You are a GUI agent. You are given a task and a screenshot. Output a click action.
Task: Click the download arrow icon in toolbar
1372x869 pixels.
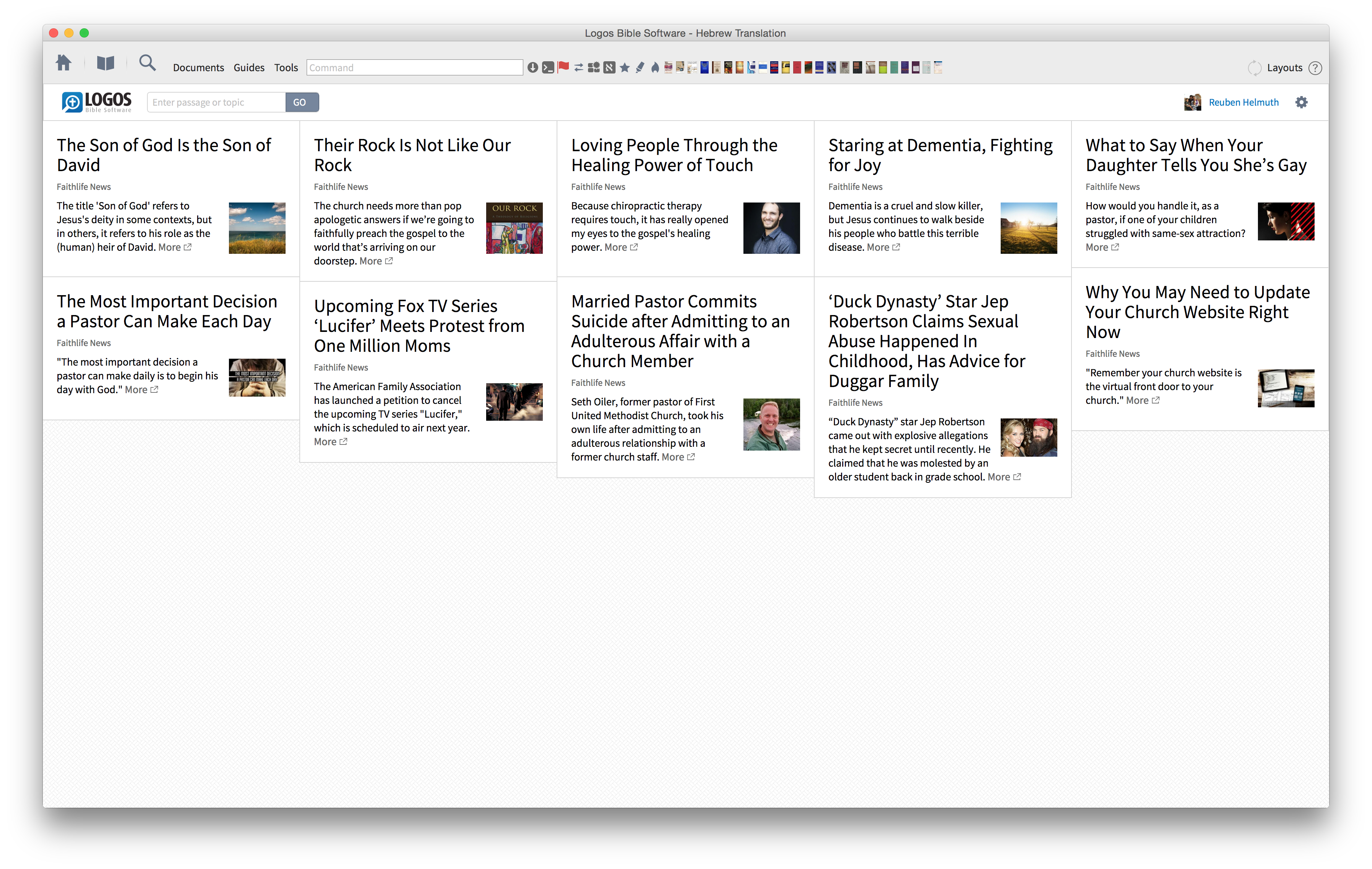[x=532, y=68]
